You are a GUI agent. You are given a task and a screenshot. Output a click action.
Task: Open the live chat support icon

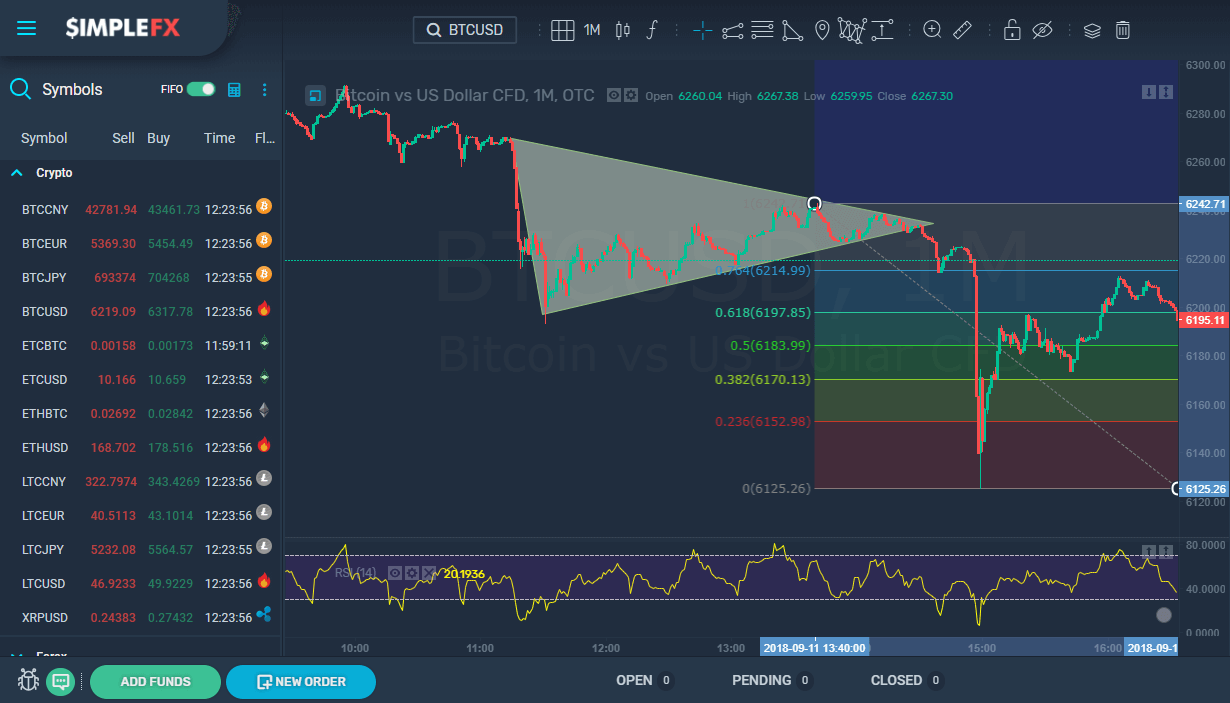tap(60, 682)
